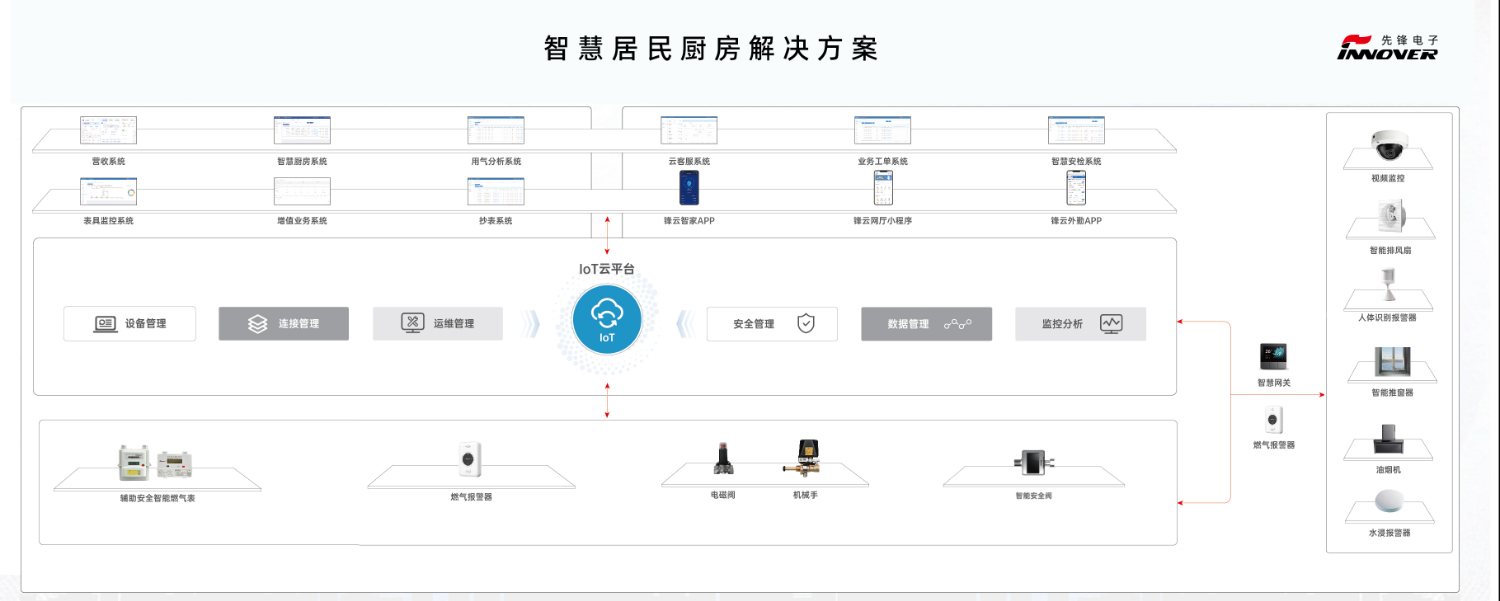Image resolution: width=1500 pixels, height=601 pixels.
Task: Click the 智慧网关 gateway device icon
Action: click(1274, 356)
